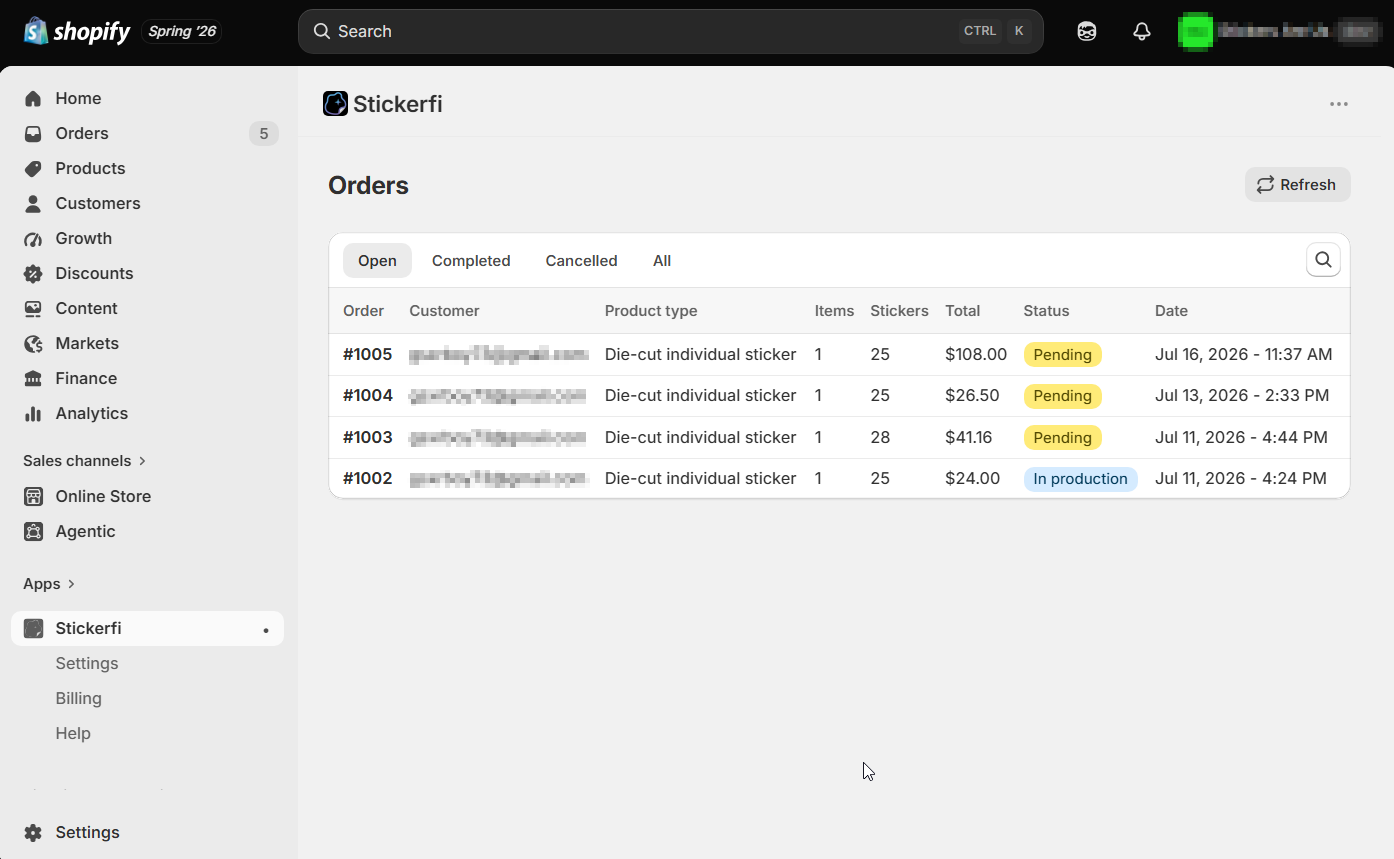The image size is (1394, 859).
Task: Click the Stickerfi logo in page header
Action: (x=335, y=104)
